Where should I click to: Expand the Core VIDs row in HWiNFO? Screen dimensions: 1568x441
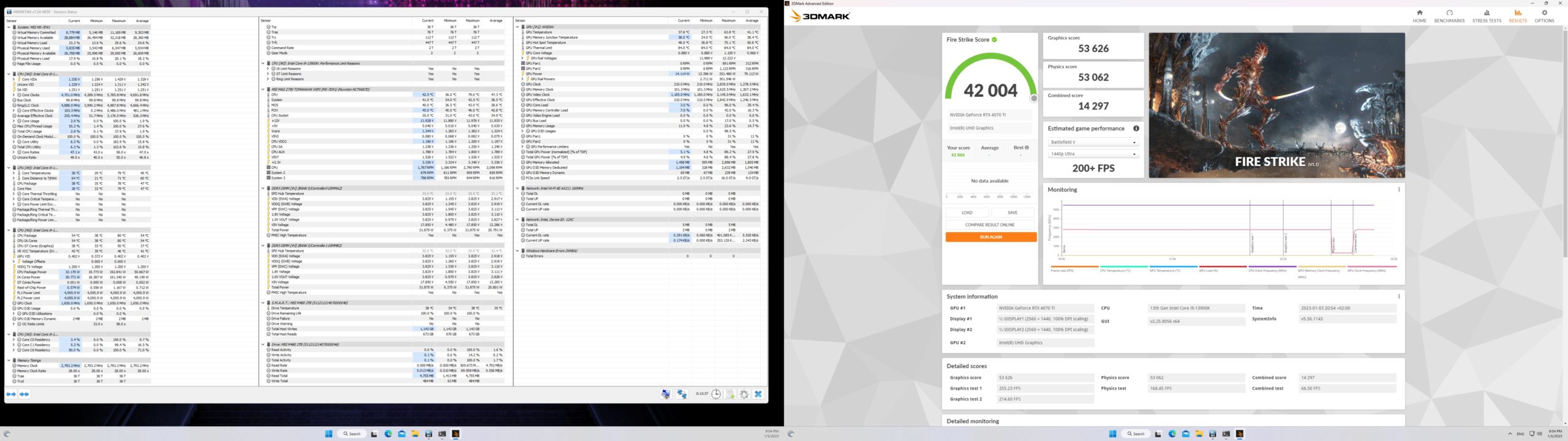pos(14,79)
